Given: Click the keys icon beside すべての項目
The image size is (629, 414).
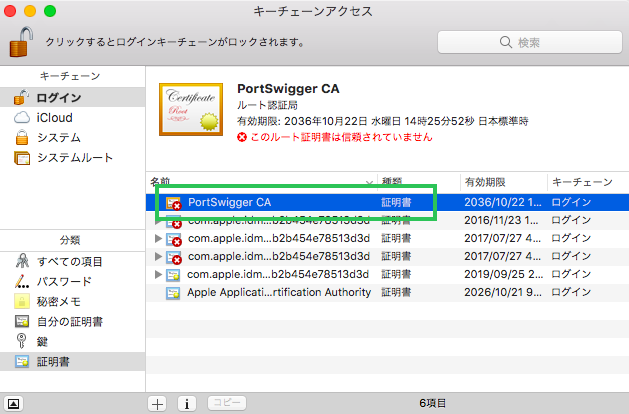Looking at the screenshot, I should 22,261.
